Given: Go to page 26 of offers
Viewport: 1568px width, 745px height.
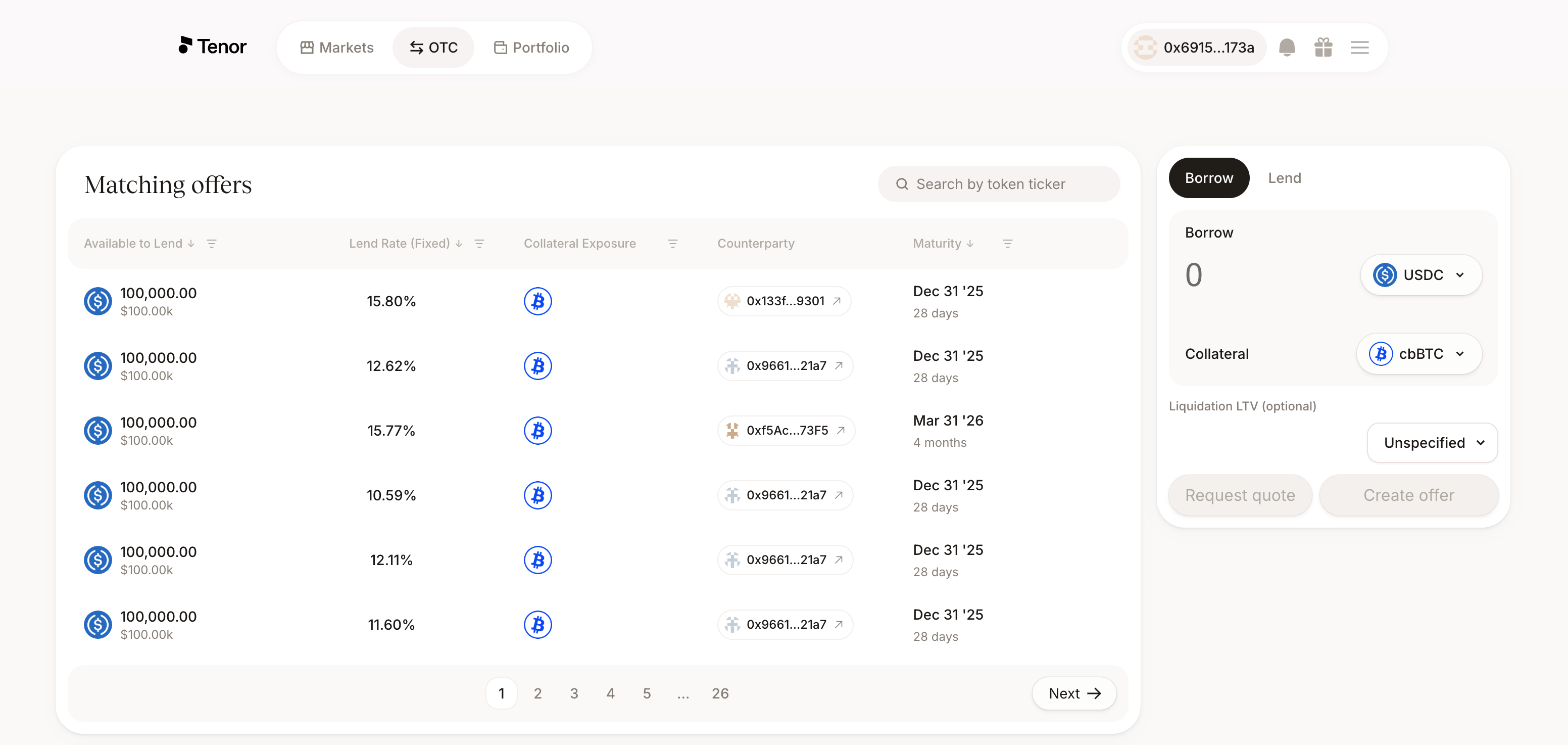Looking at the screenshot, I should point(719,693).
